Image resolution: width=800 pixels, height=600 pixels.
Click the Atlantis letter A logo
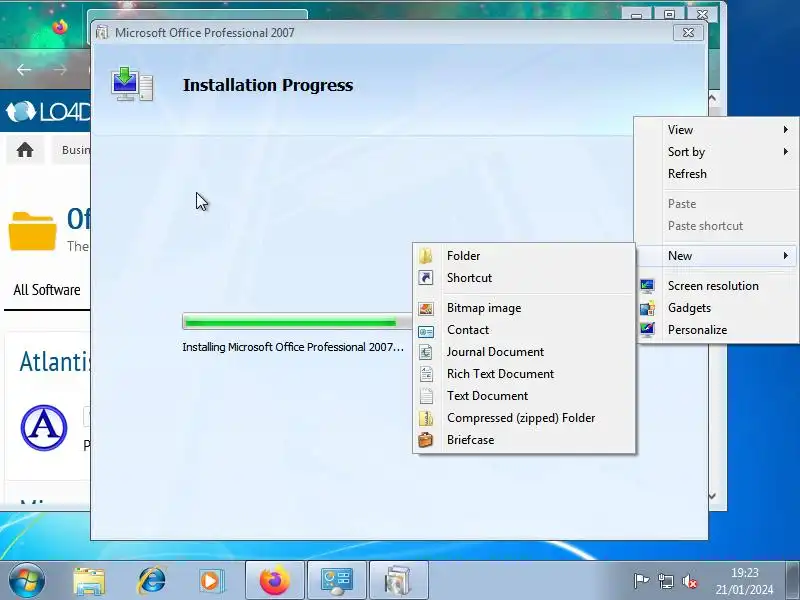click(44, 428)
